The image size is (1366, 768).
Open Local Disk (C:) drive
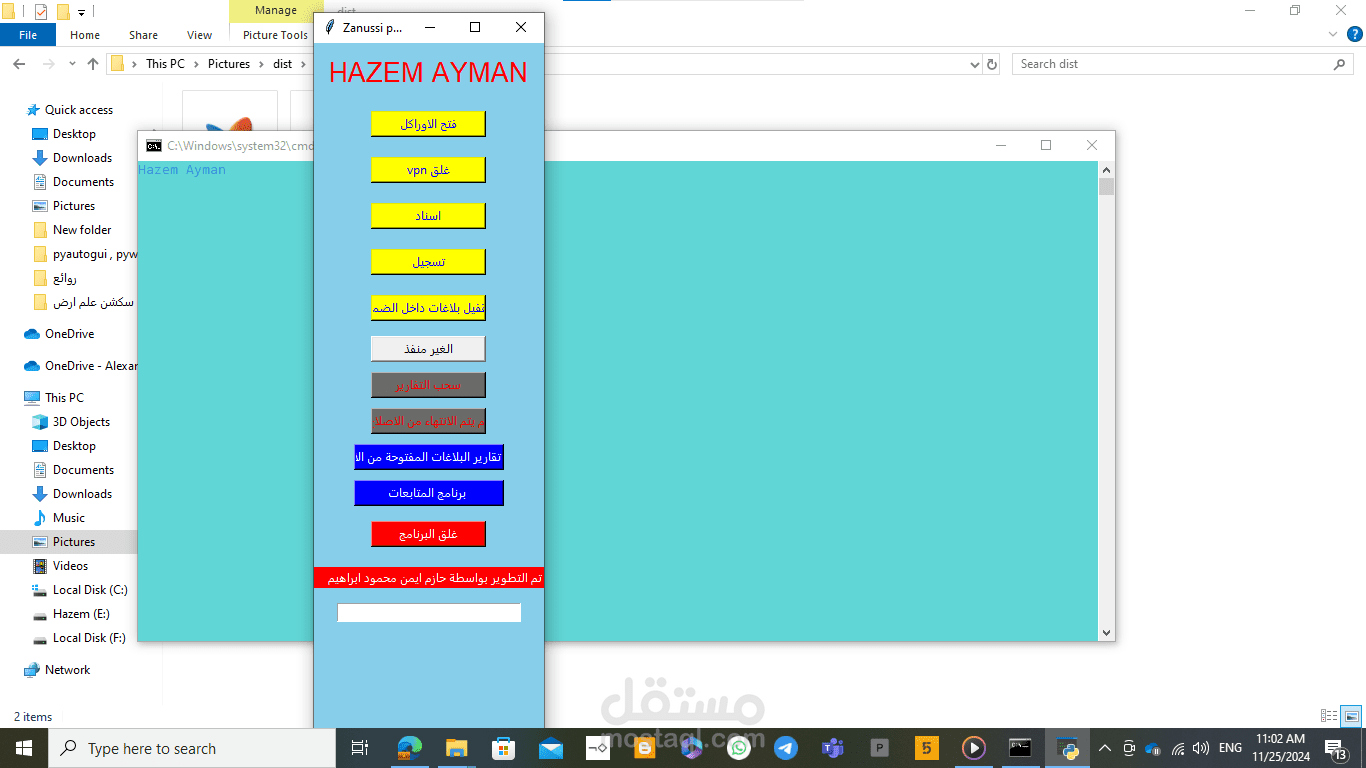coord(90,590)
